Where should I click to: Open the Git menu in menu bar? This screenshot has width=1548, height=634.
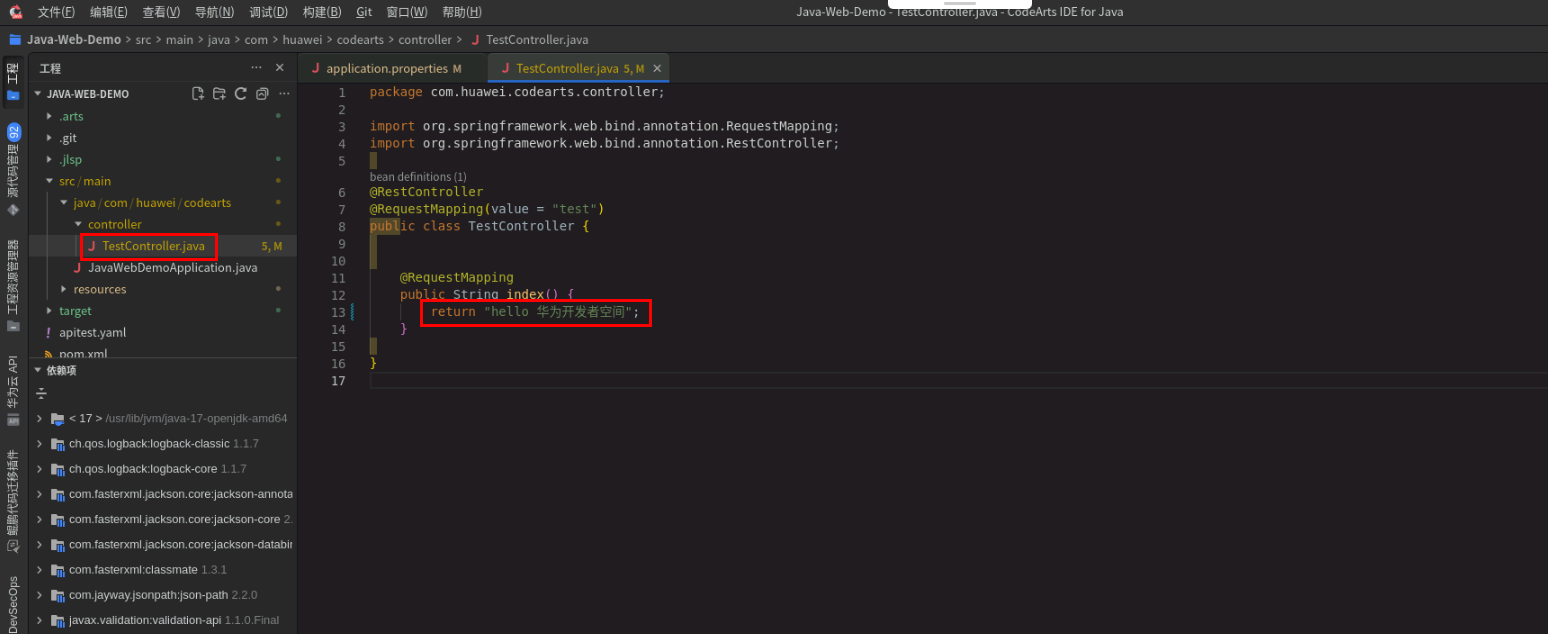pos(363,11)
